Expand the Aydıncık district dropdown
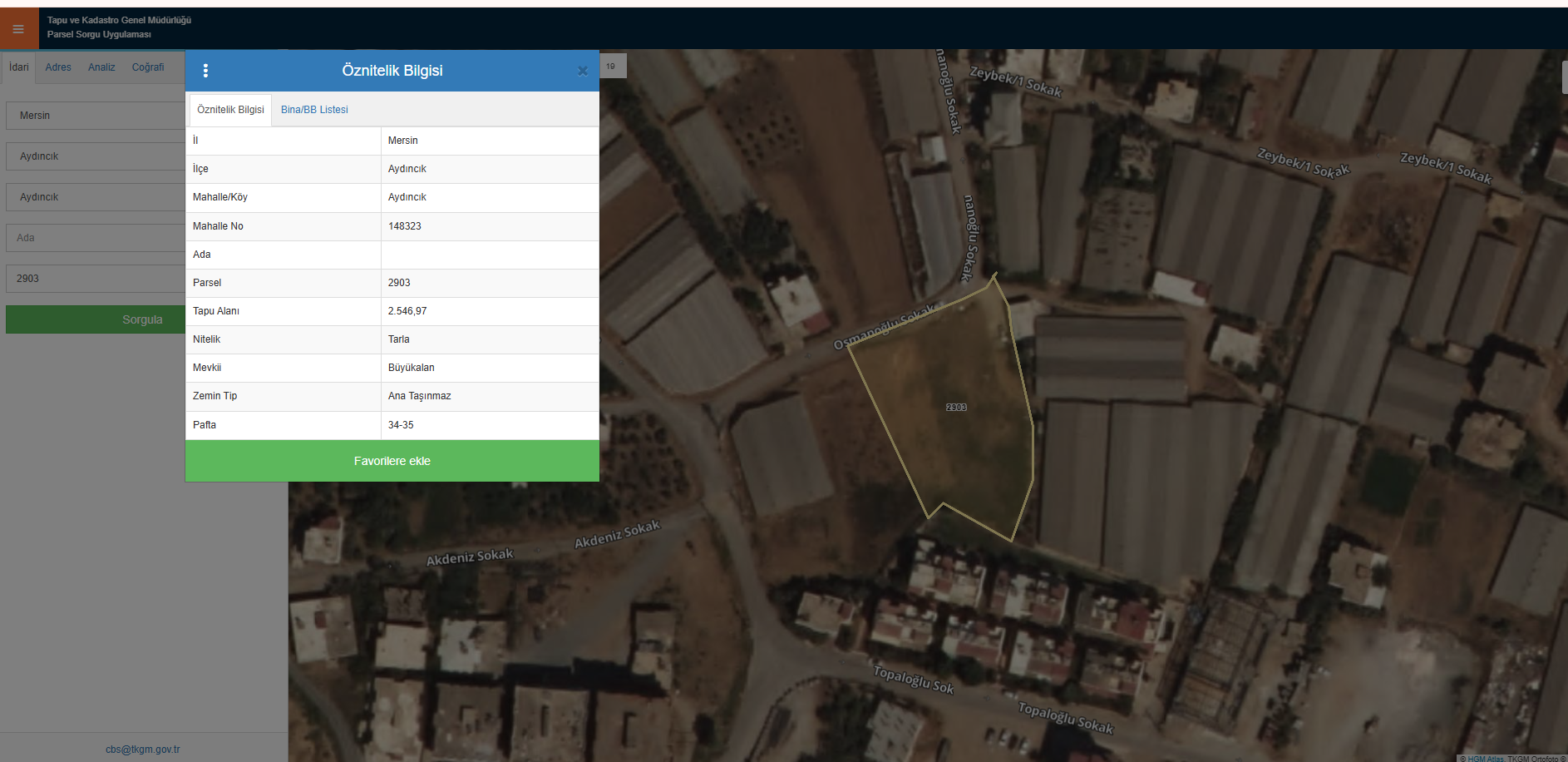The height and width of the screenshot is (762, 1568). (x=96, y=156)
